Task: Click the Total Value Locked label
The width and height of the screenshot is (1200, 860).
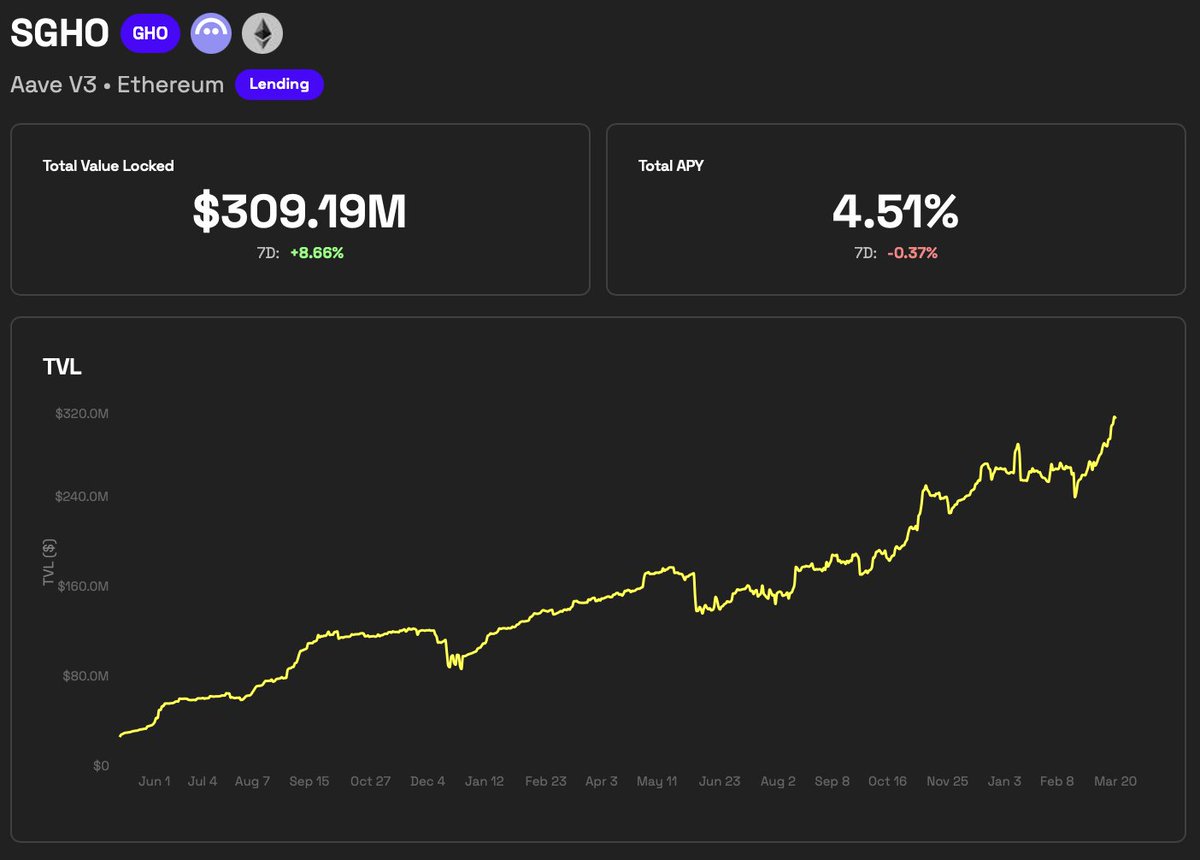Action: pos(108,166)
